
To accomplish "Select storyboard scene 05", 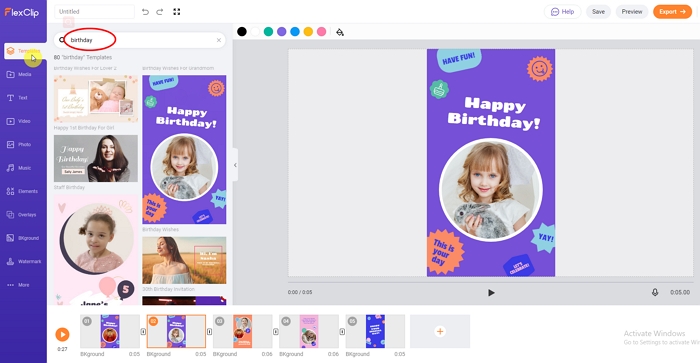I will [x=375, y=331].
